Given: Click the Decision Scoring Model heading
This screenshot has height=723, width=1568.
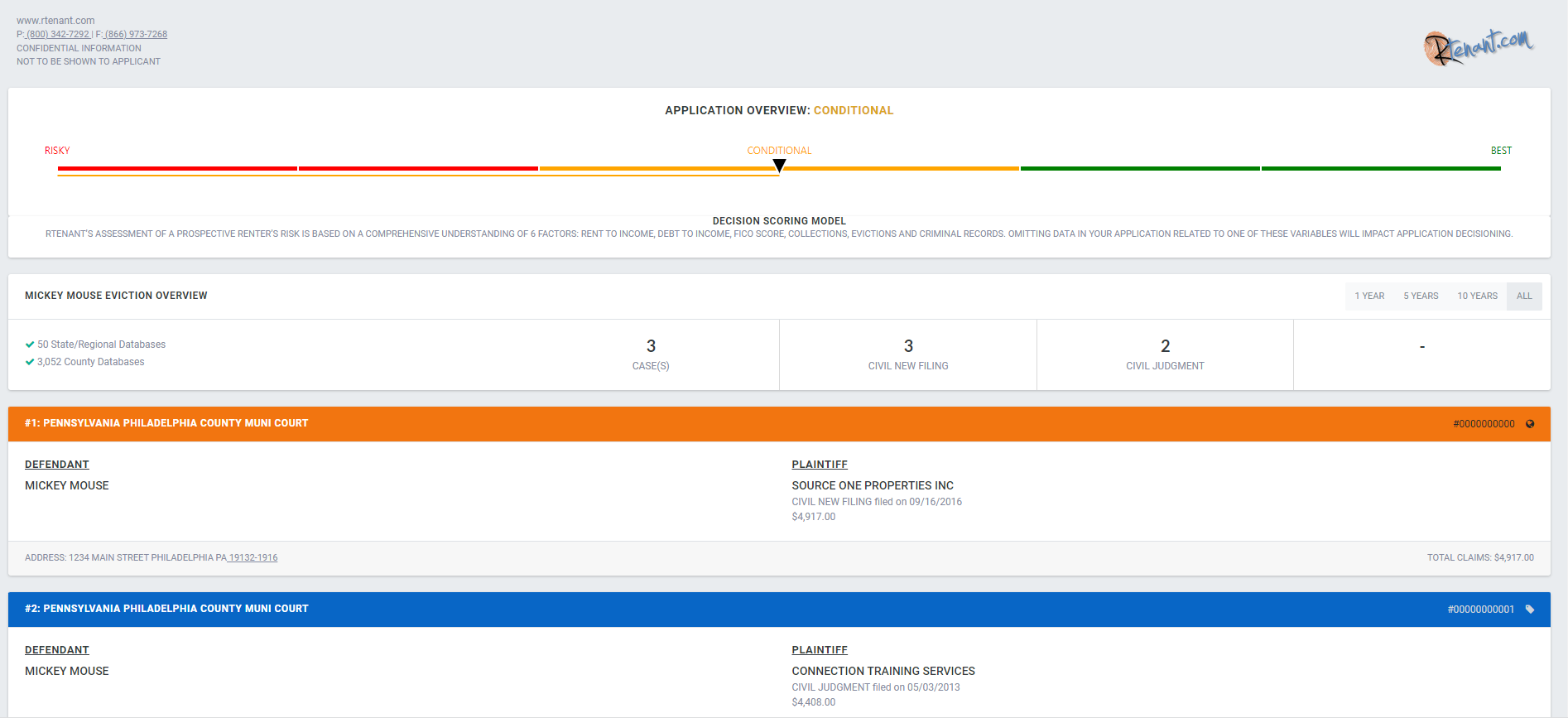Looking at the screenshot, I should pos(779,221).
